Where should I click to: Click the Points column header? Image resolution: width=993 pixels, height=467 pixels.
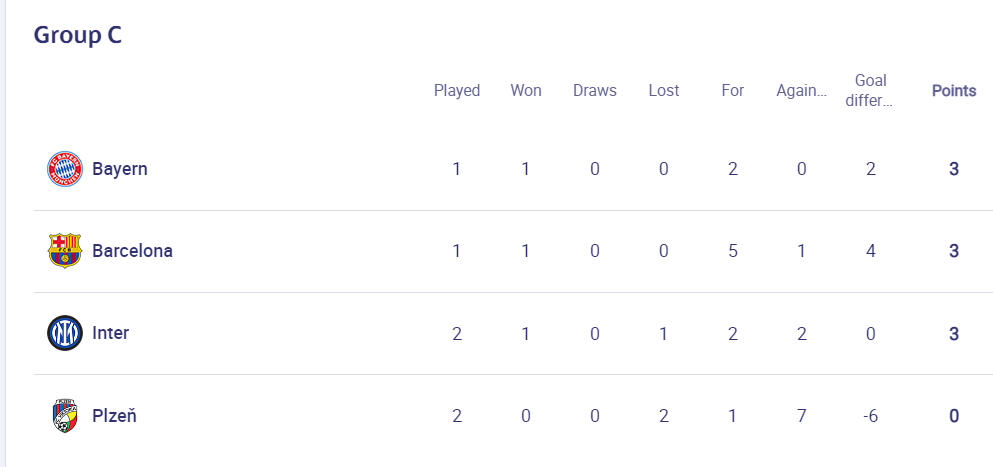tap(954, 91)
